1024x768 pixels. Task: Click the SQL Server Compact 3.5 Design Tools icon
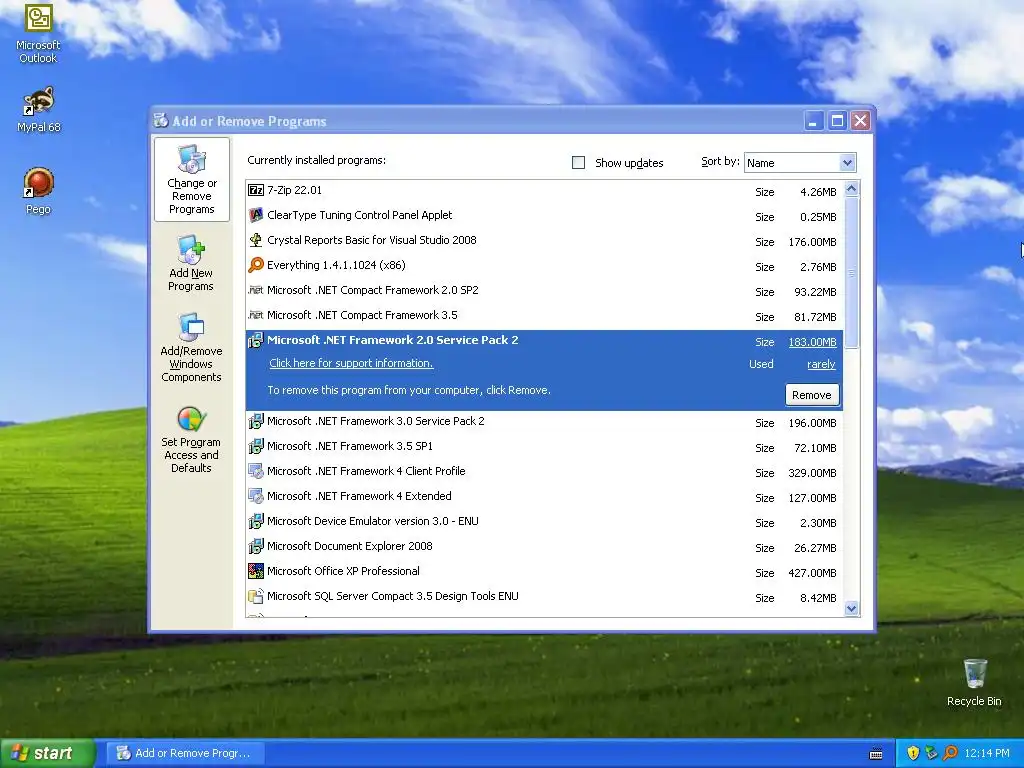(256, 596)
